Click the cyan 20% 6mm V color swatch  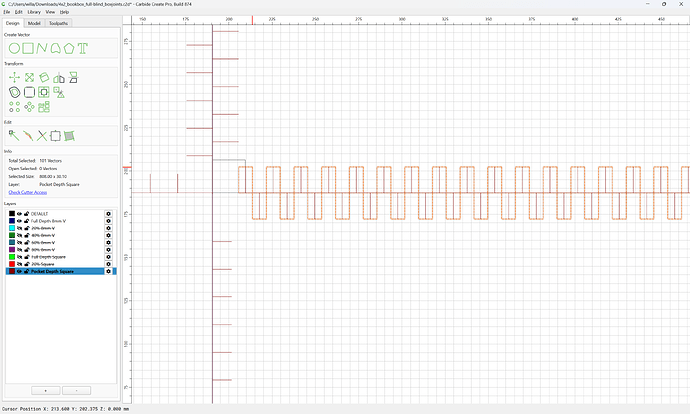[12, 228]
